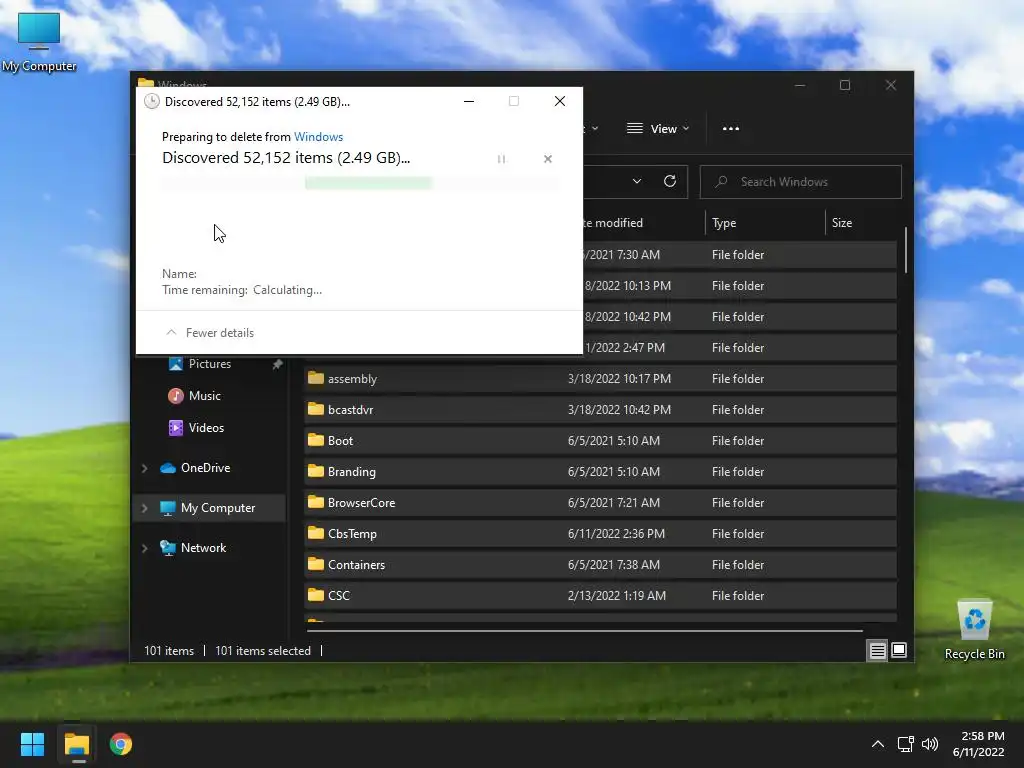Select the Boot folder icon
1024x768 pixels.
tap(316, 440)
